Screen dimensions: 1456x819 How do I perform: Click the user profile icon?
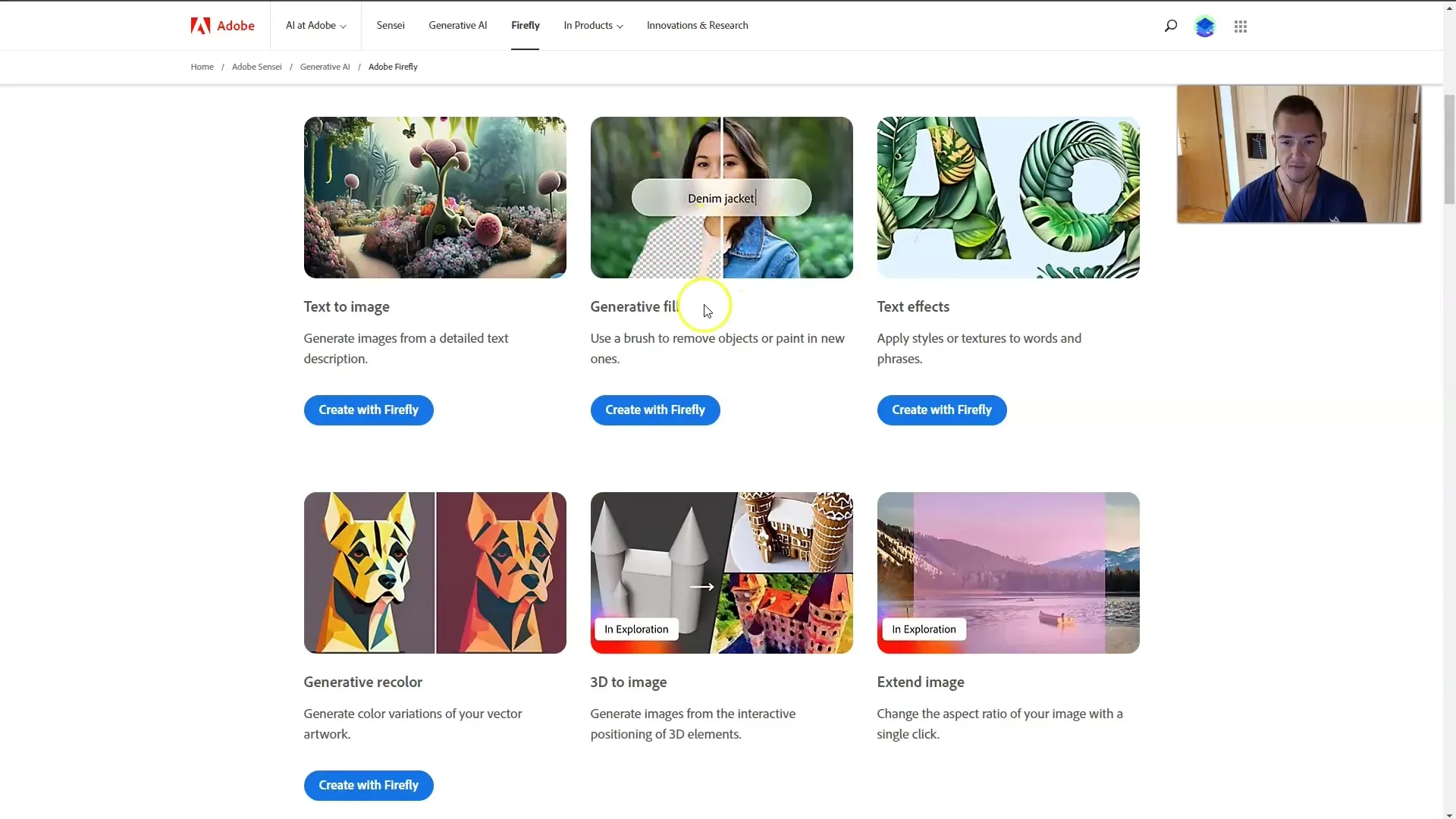(x=1205, y=25)
